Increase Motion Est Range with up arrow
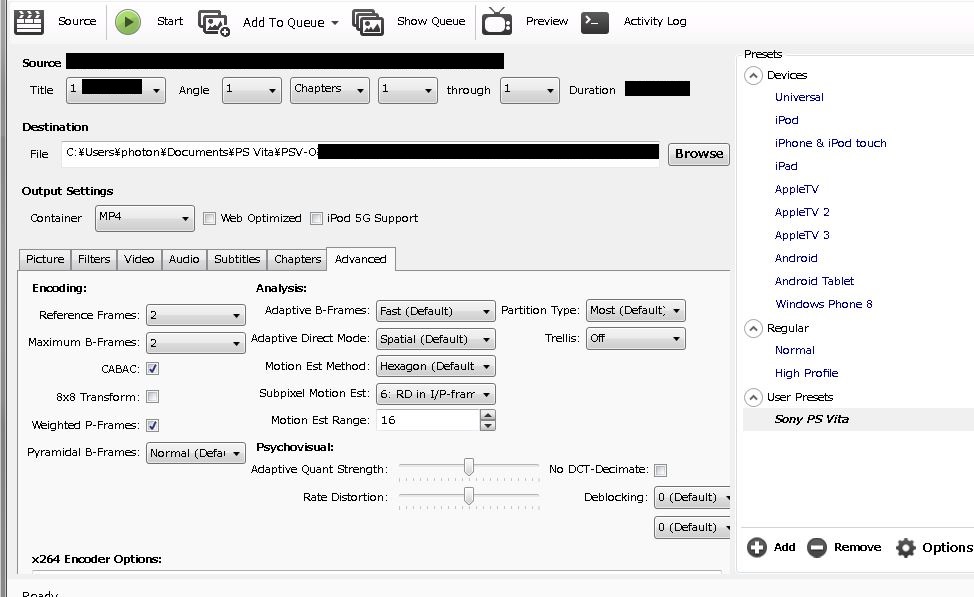974x597 pixels. [x=488, y=415]
